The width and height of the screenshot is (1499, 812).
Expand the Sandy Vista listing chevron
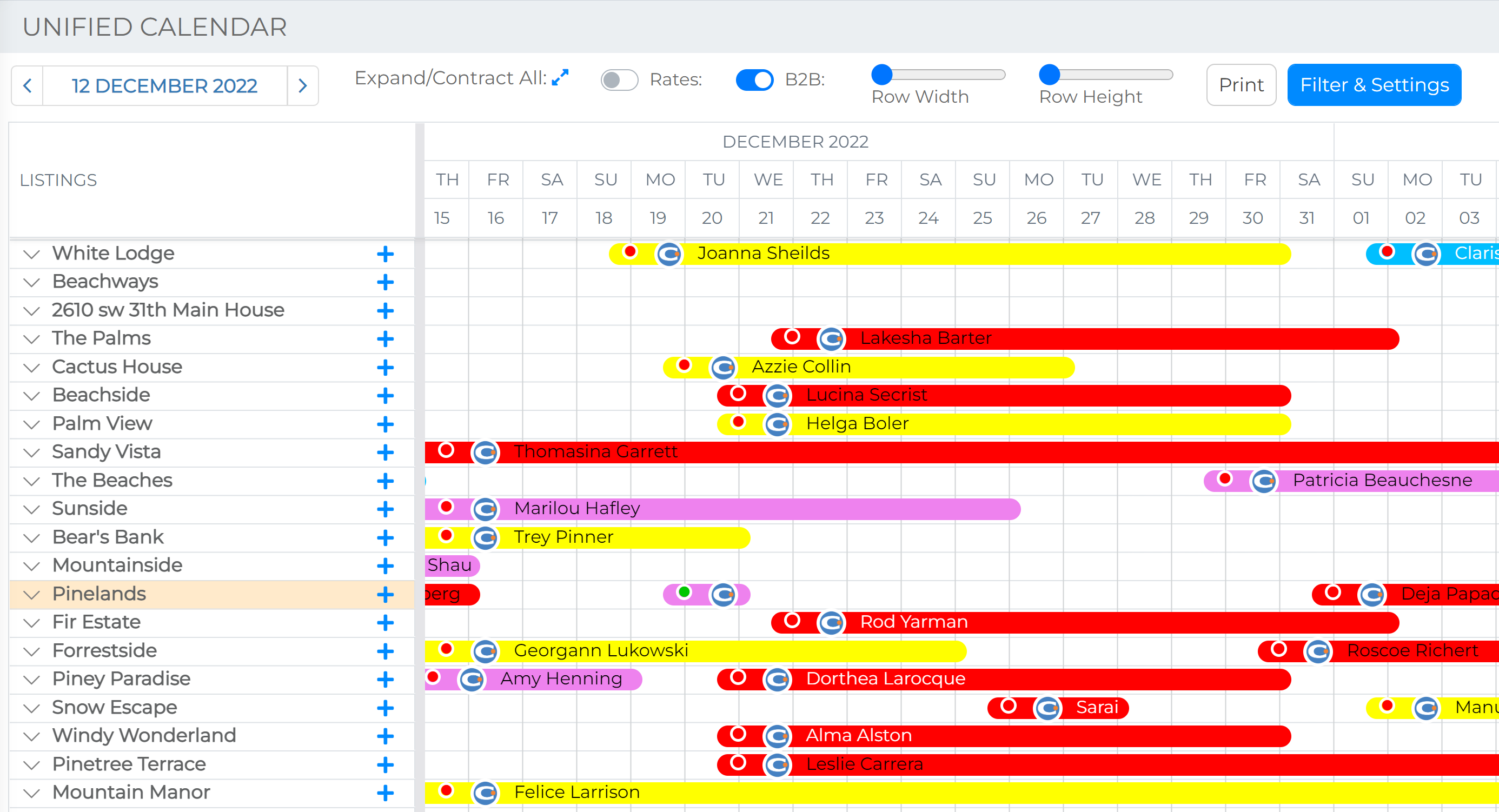coord(31,452)
